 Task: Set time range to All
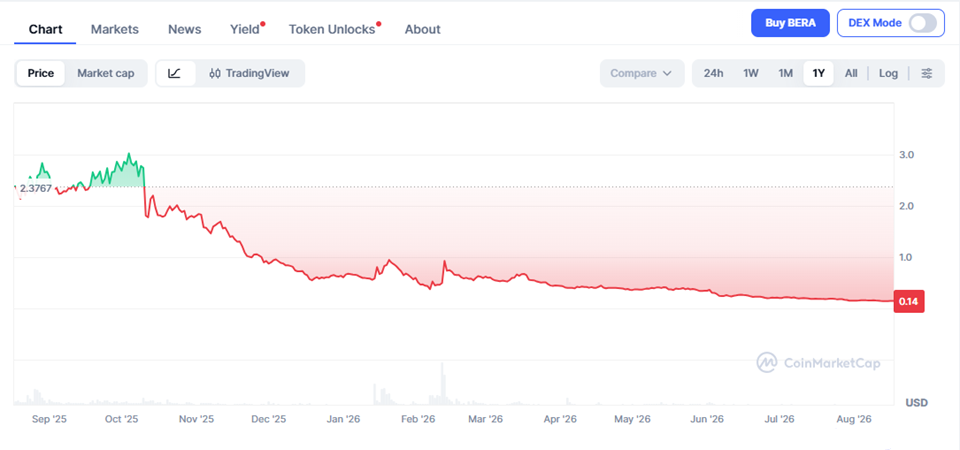point(851,73)
